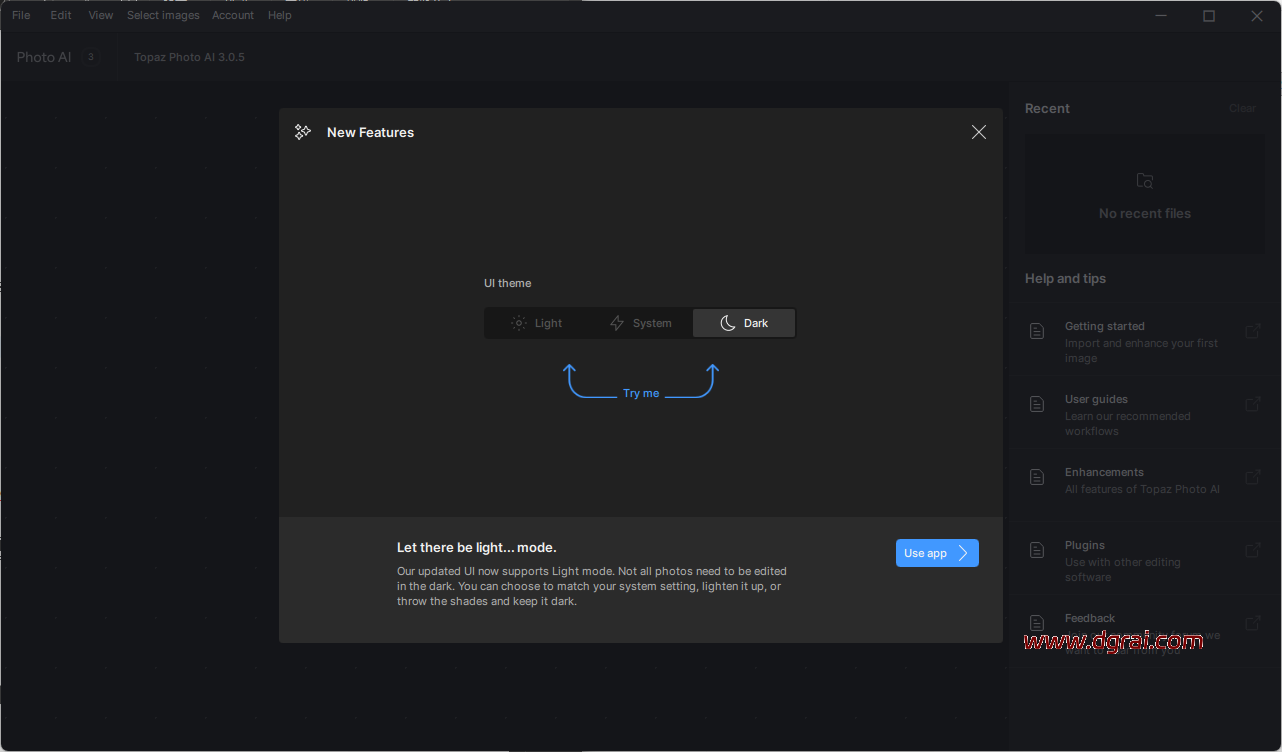Maximize the Topaz Photo AI window
This screenshot has height=752, width=1282.
[x=1209, y=16]
